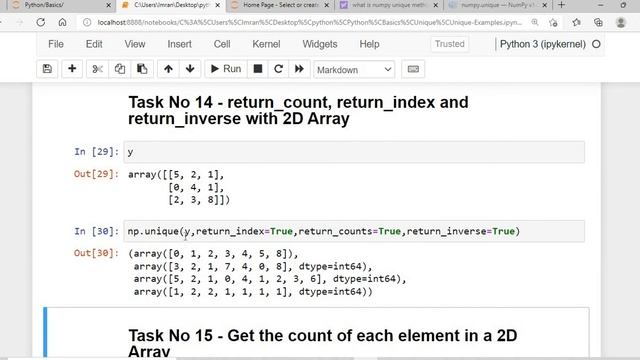Click the Python 3 (ipykernel) kernel name
Viewport: 640px width, 360px height.
[x=542, y=44]
